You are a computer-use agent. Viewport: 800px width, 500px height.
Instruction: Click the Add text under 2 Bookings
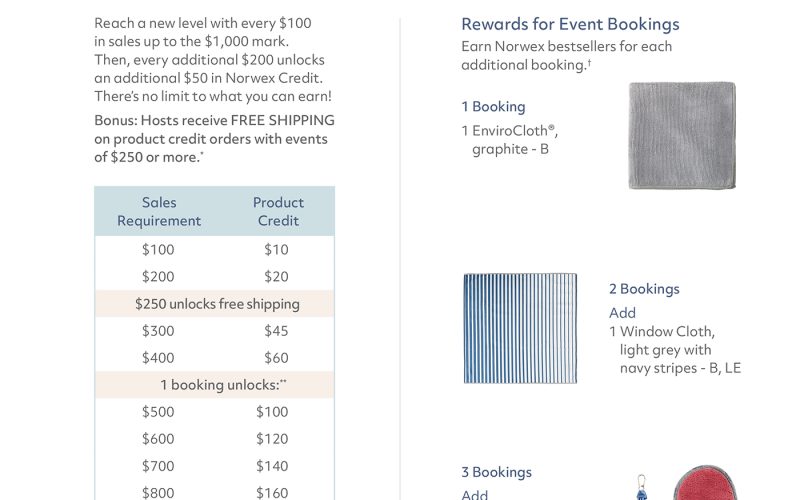pyautogui.click(x=622, y=313)
